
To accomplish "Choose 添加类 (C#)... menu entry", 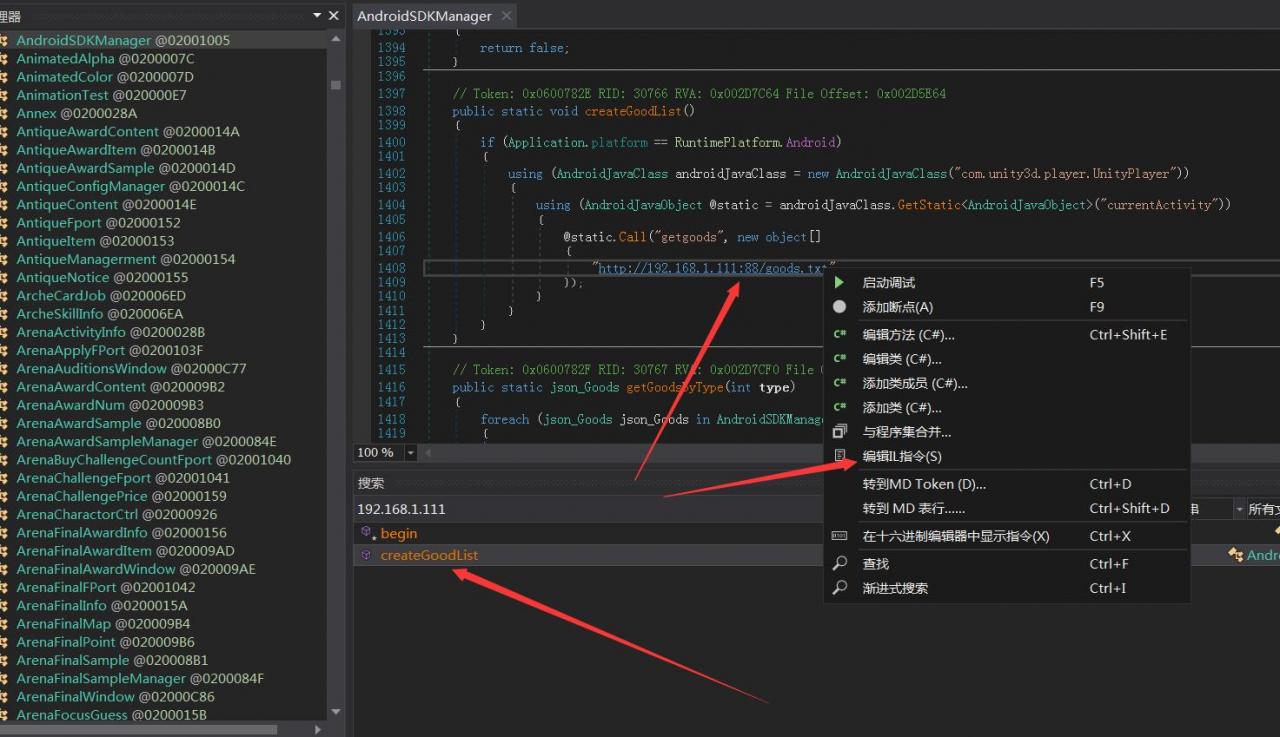I will pyautogui.click(x=902, y=408).
